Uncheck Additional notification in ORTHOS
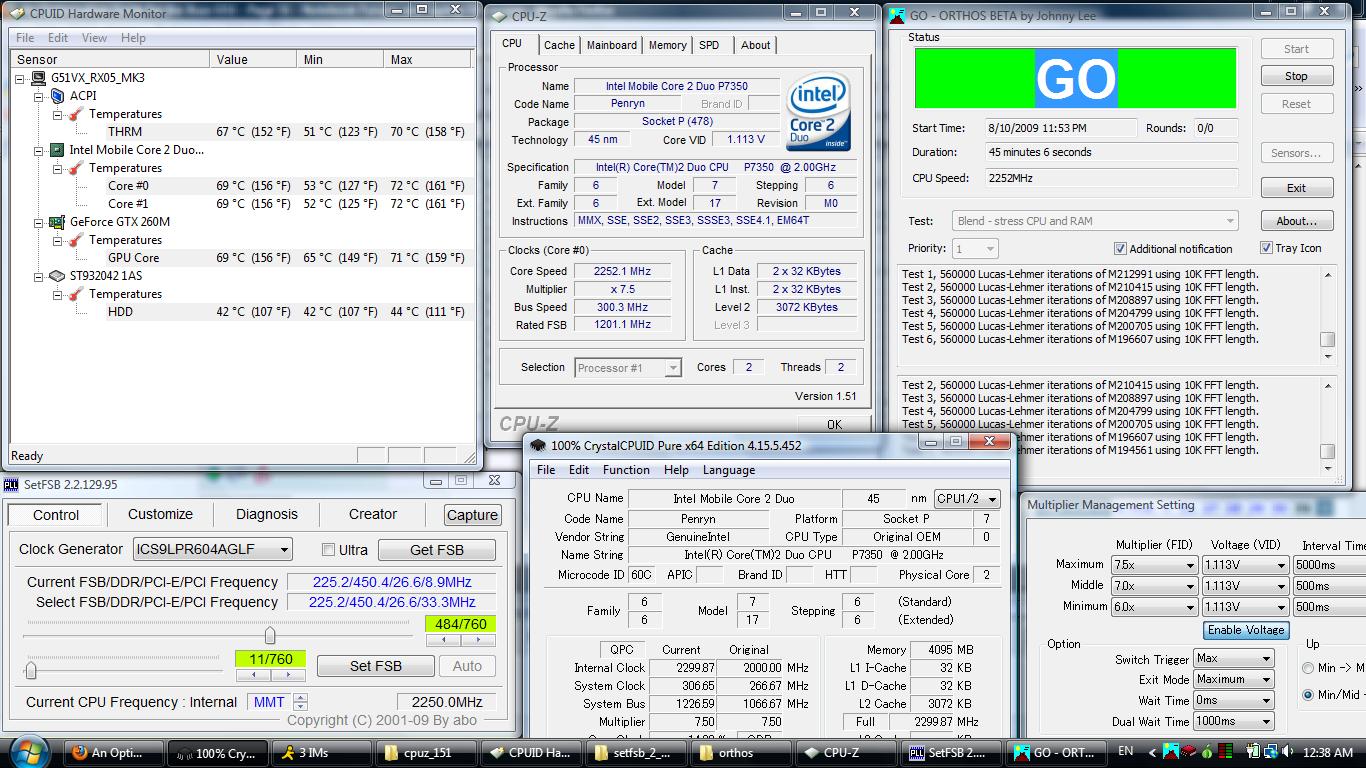1366x768 pixels. click(x=1120, y=249)
